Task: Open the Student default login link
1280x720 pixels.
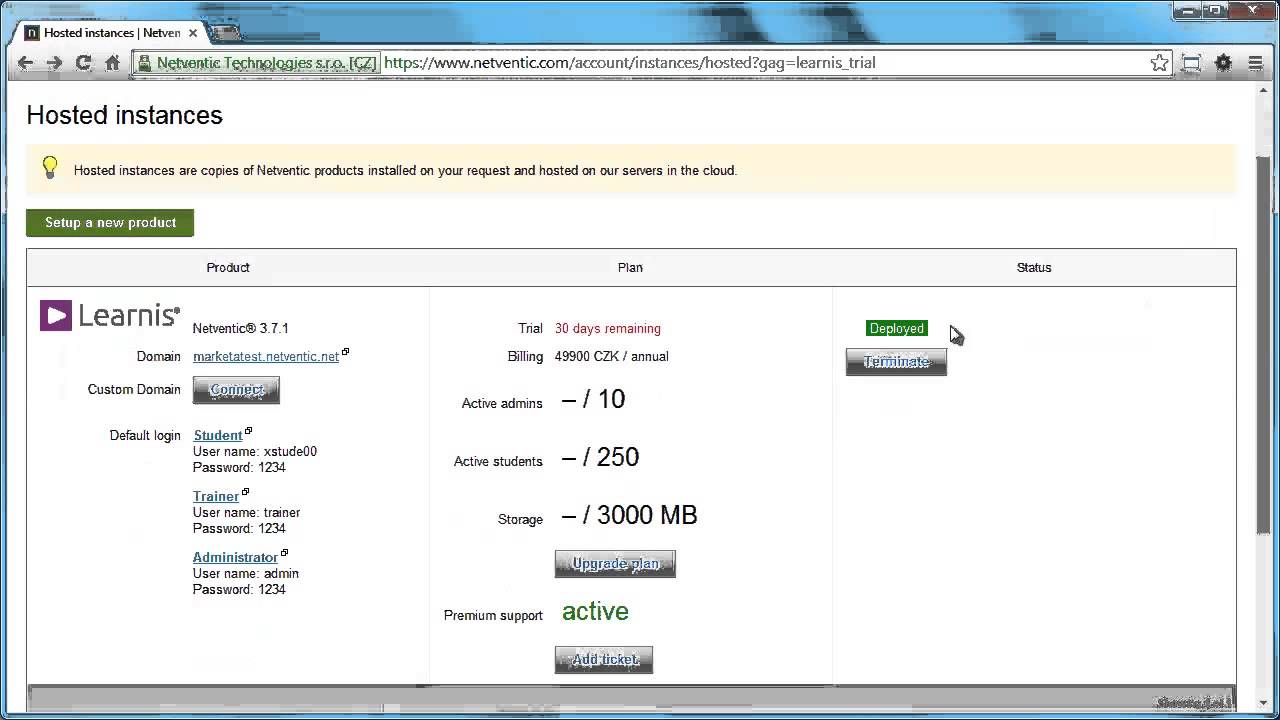Action: [218, 436]
